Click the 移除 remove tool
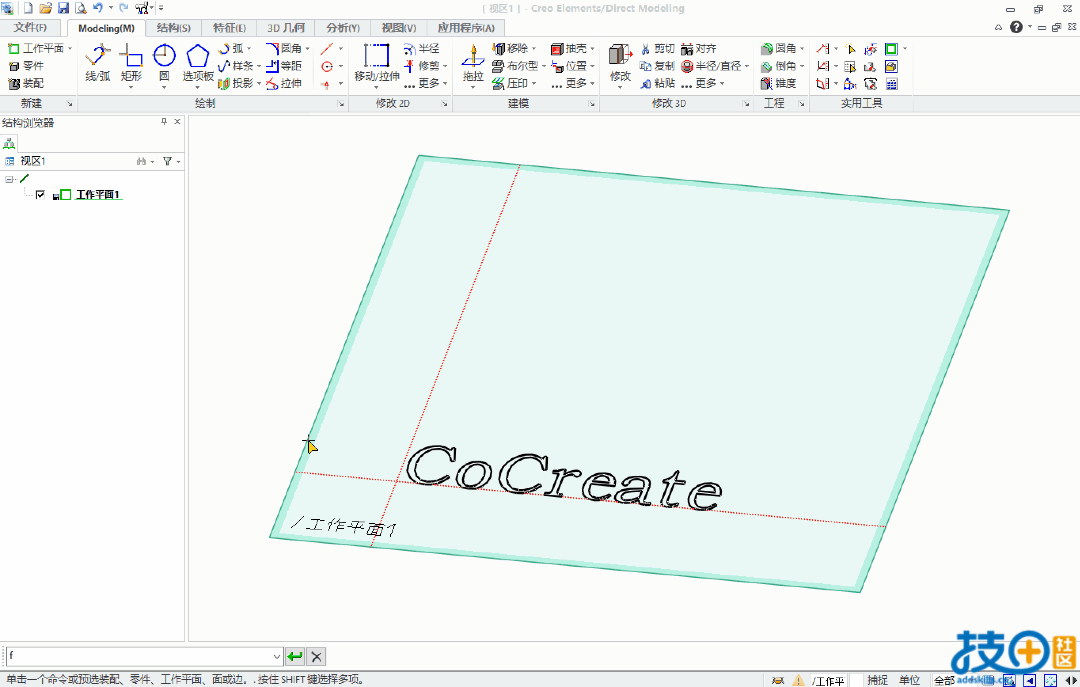The width and height of the screenshot is (1080, 687). (x=510, y=48)
